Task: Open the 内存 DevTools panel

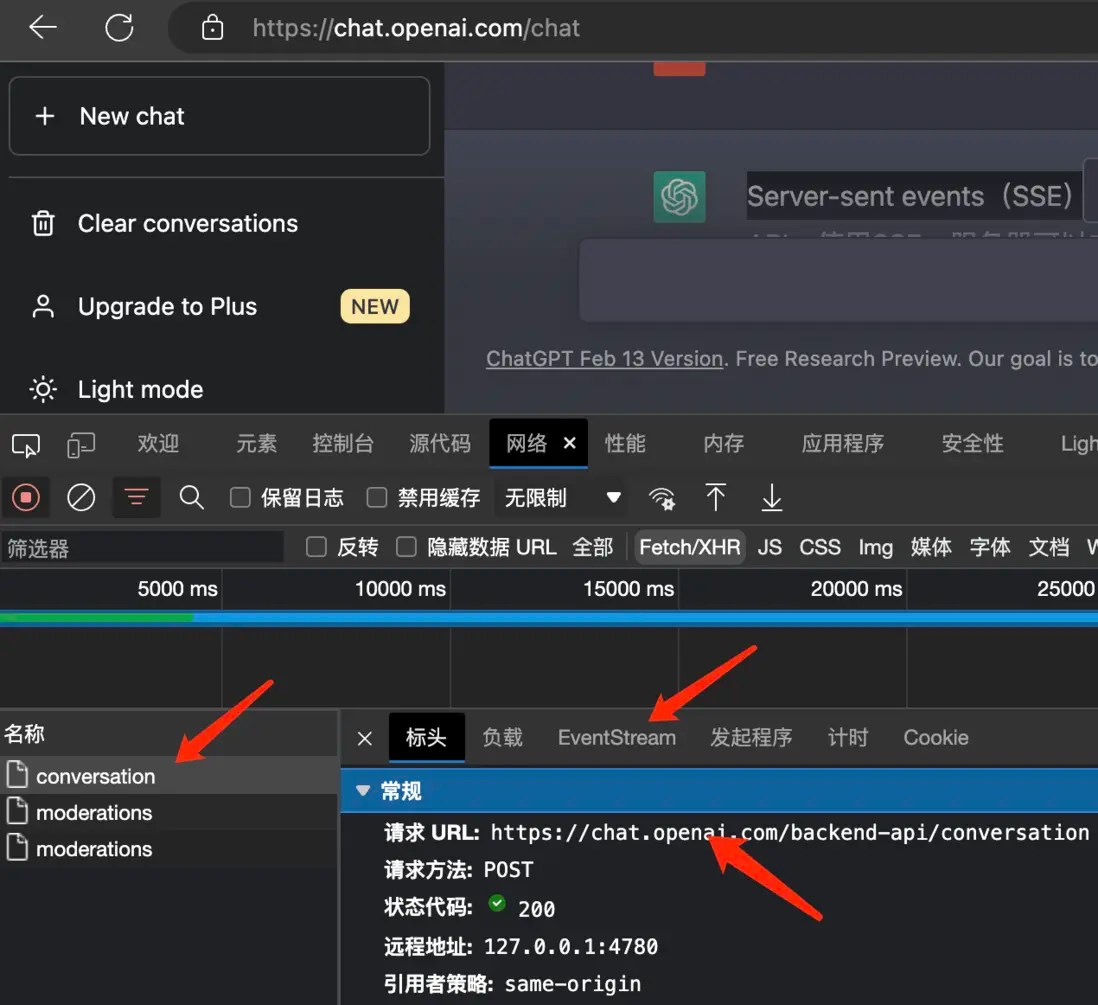Action: coord(724,443)
